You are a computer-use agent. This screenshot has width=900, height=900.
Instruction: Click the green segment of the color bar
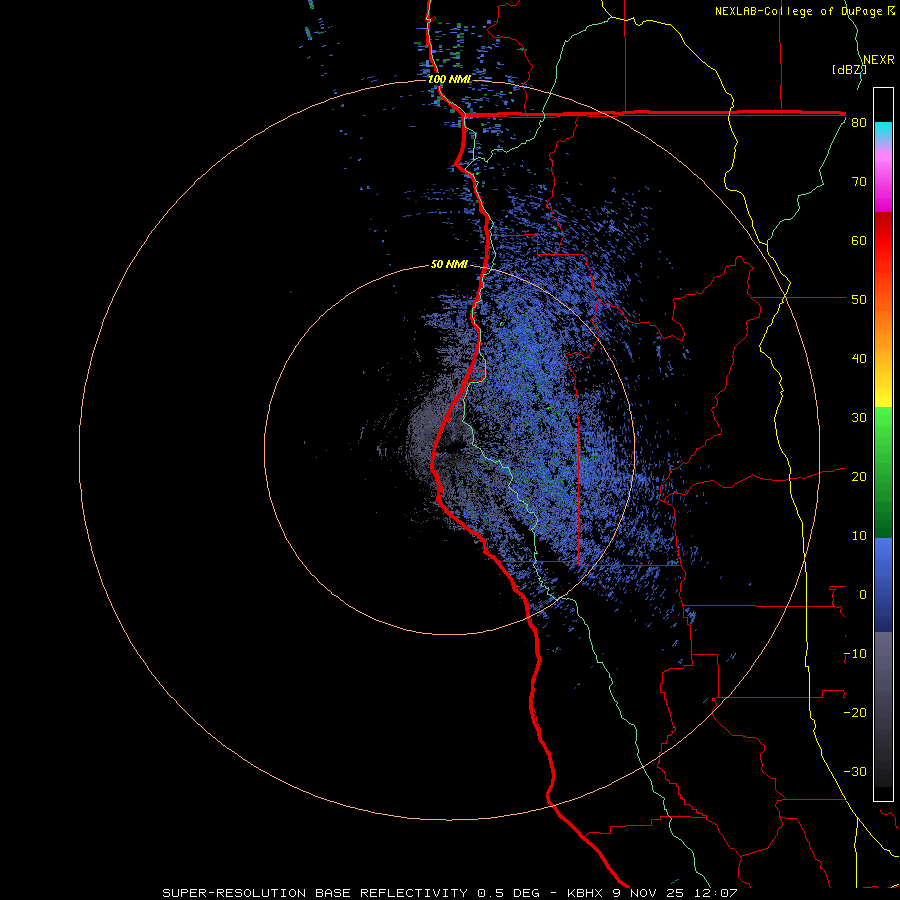pyautogui.click(x=883, y=472)
